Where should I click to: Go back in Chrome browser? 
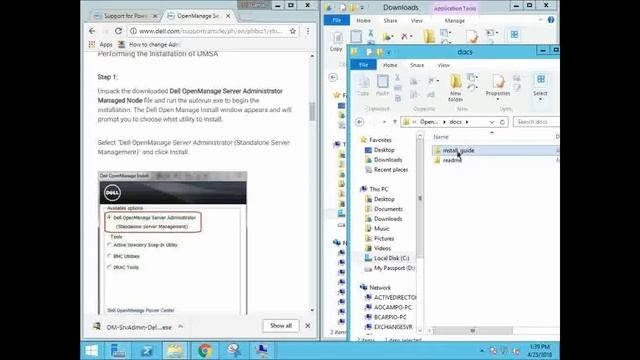coord(92,31)
